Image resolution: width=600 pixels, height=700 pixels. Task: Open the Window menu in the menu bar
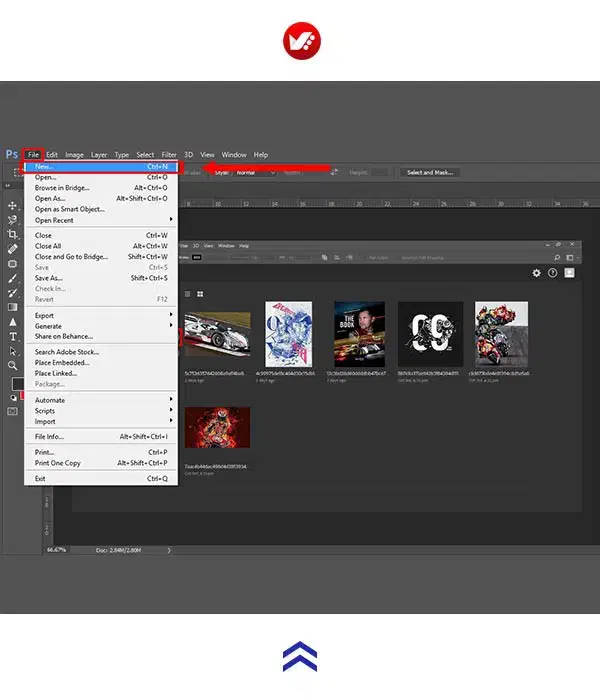(x=234, y=155)
